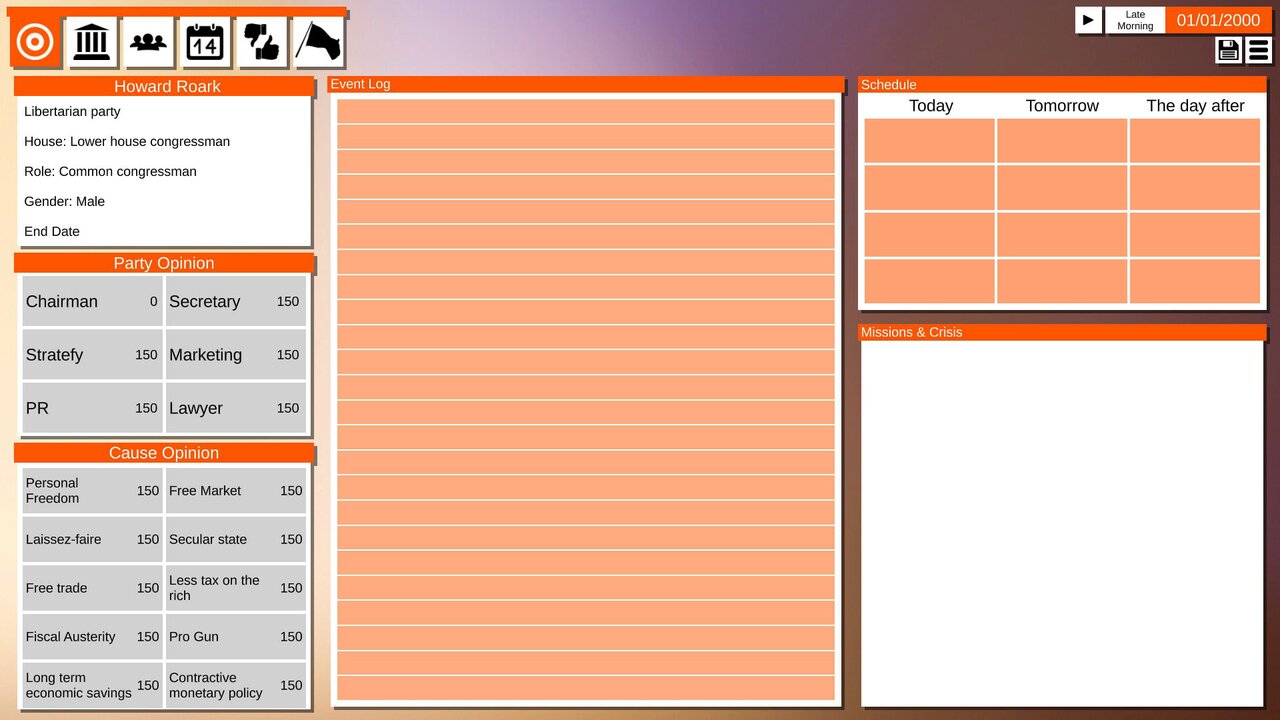Click the Pro Gun cause
The width and height of the screenshot is (1280, 720).
tap(235, 636)
